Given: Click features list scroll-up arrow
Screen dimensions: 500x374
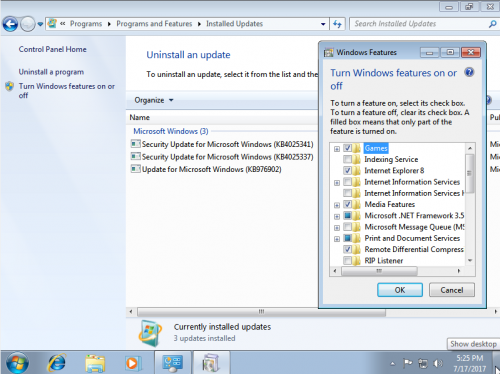Looking at the screenshot, I should pyautogui.click(x=470, y=148).
